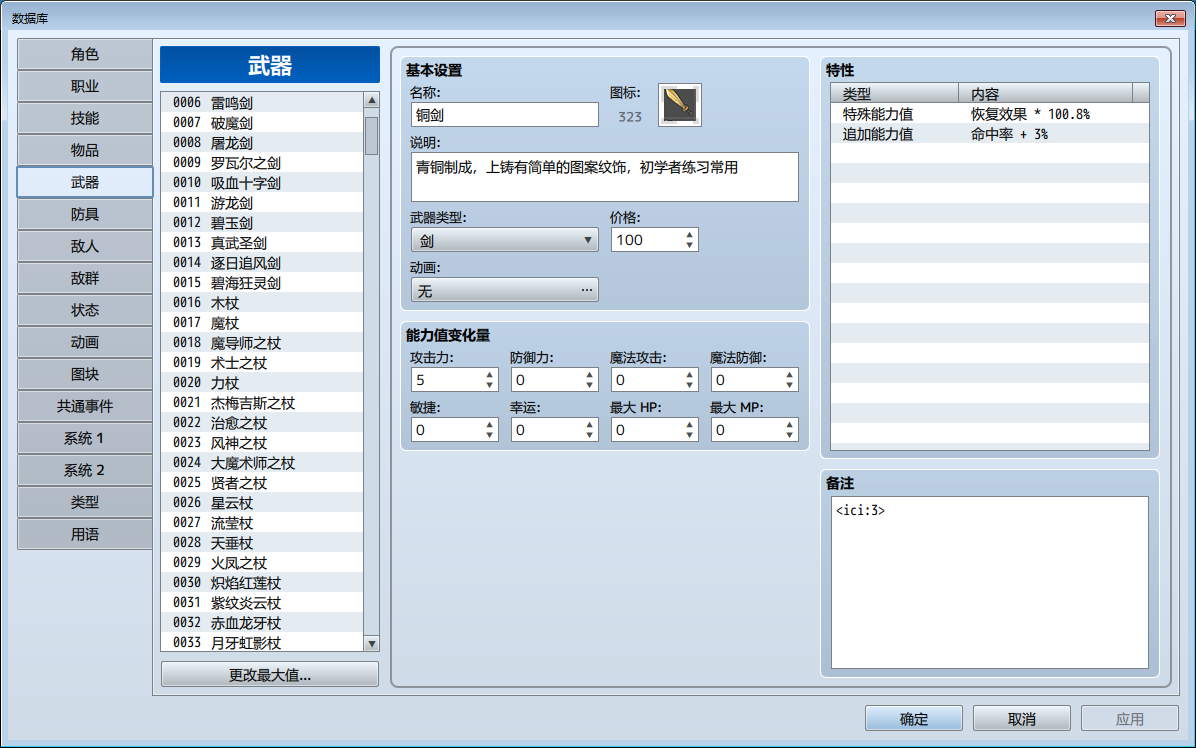Increase the 最大 HP stepper value
1196x748 pixels.
[690, 425]
